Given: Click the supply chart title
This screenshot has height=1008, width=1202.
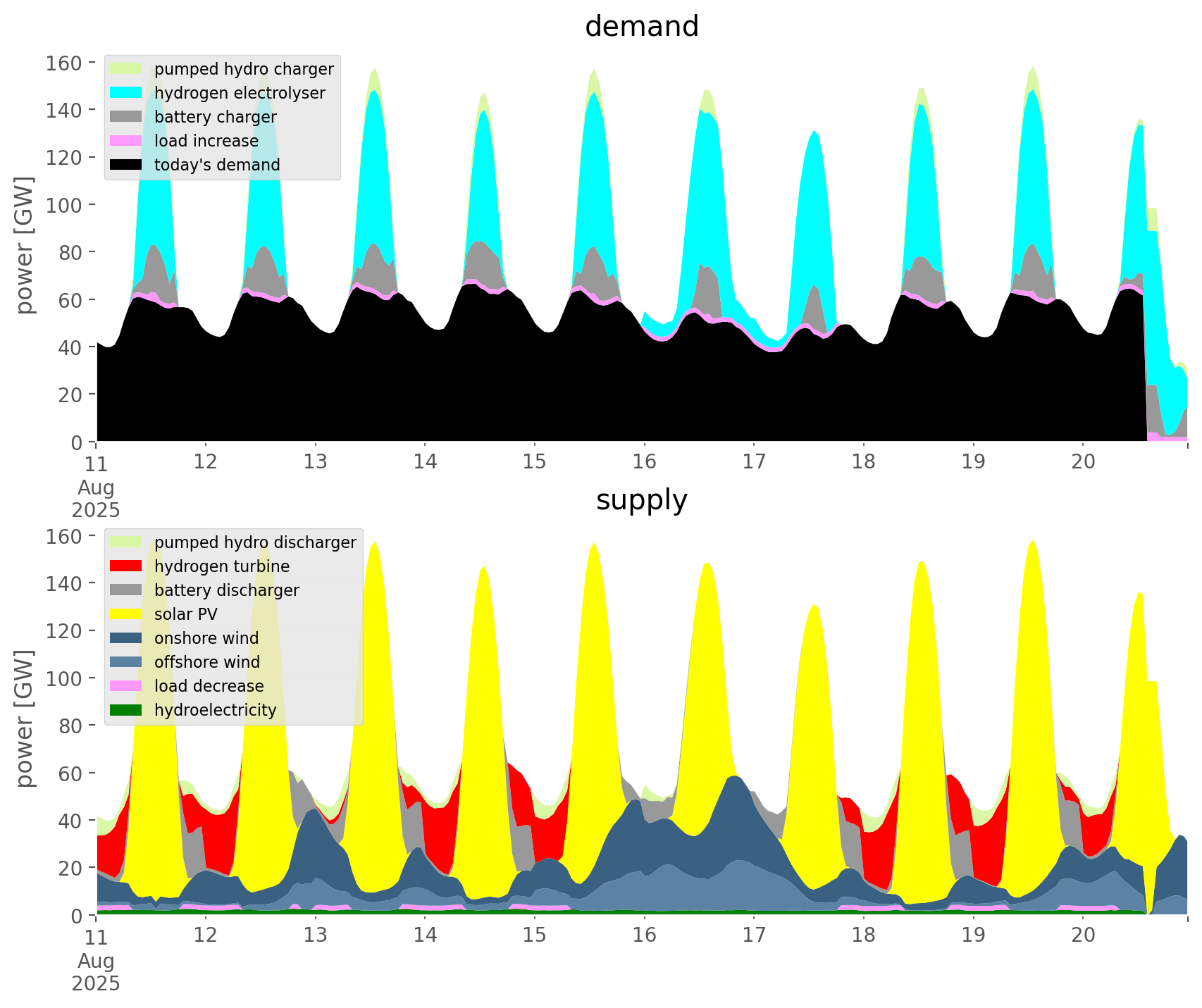Looking at the screenshot, I should (x=641, y=500).
